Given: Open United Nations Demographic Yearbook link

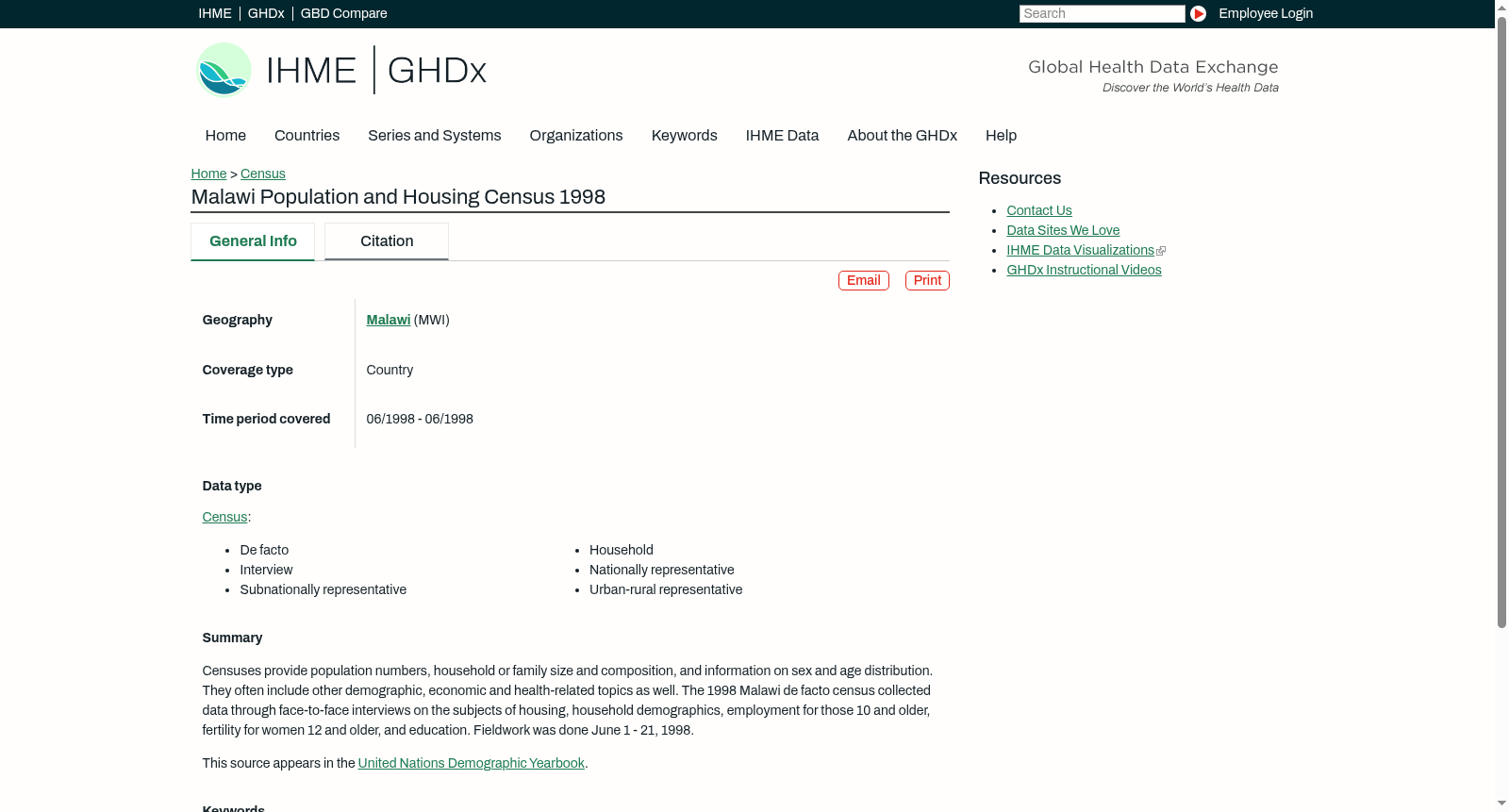Looking at the screenshot, I should click(x=471, y=763).
